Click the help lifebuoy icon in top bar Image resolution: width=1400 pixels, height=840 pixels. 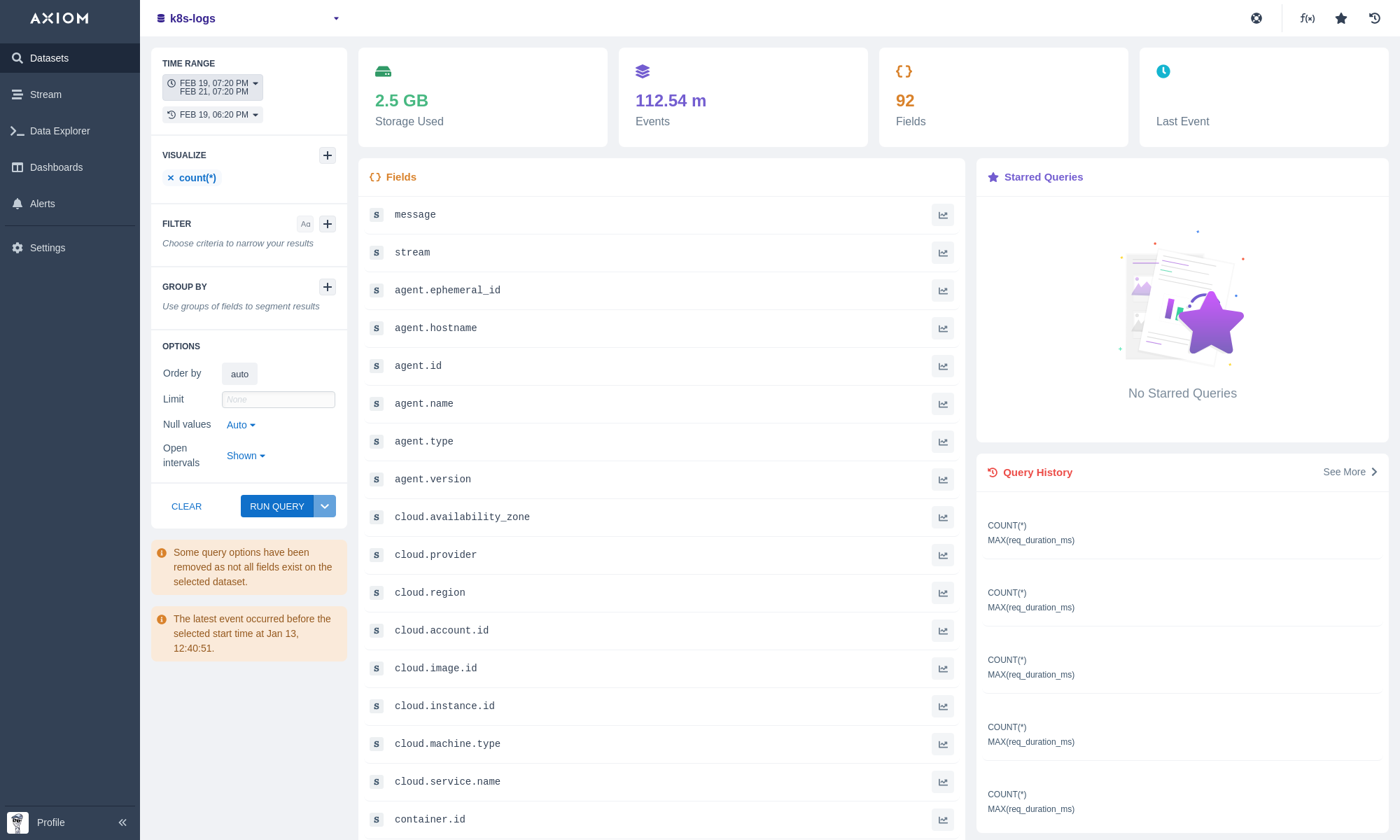(x=1256, y=19)
